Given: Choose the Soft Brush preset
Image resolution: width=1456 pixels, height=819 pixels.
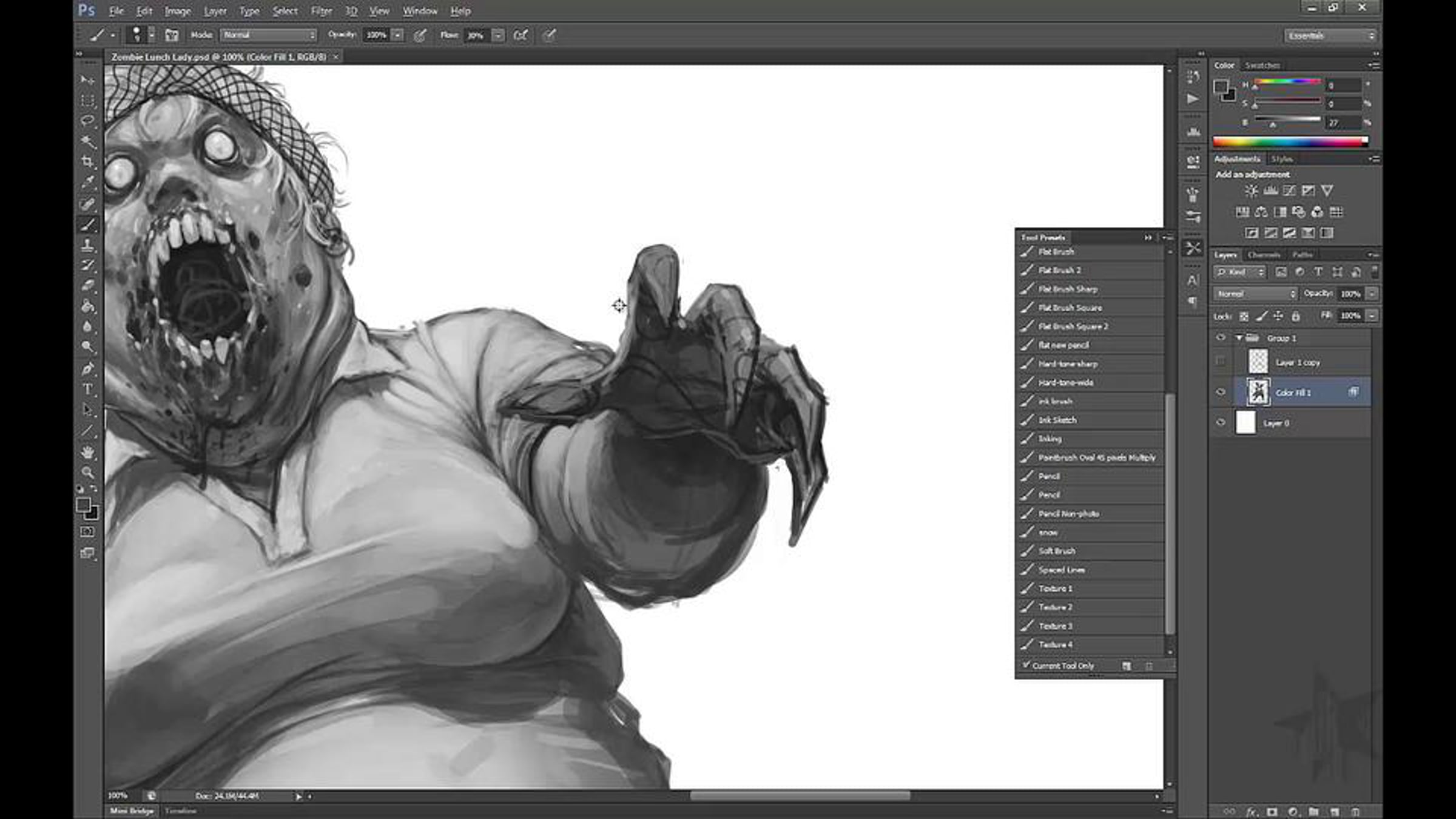Looking at the screenshot, I should pyautogui.click(x=1056, y=551).
